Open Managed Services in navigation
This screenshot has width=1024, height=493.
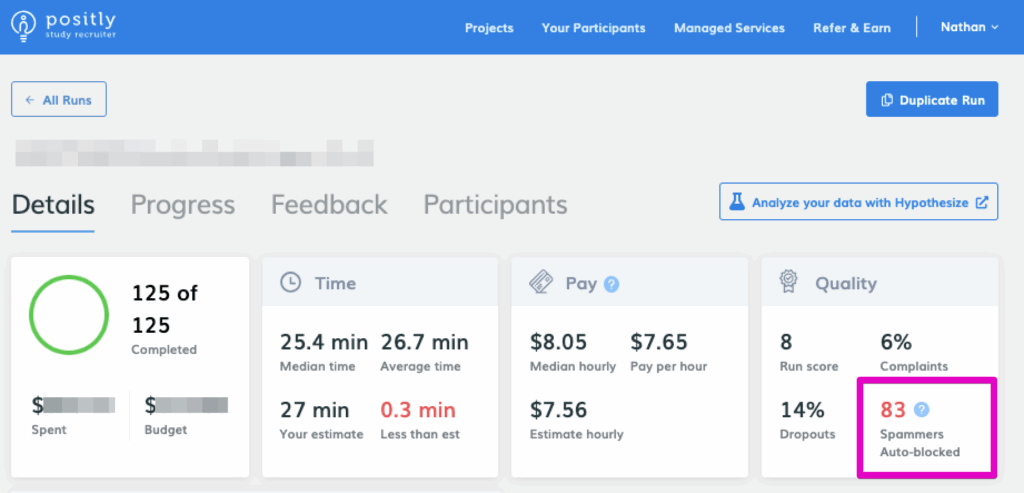[729, 28]
